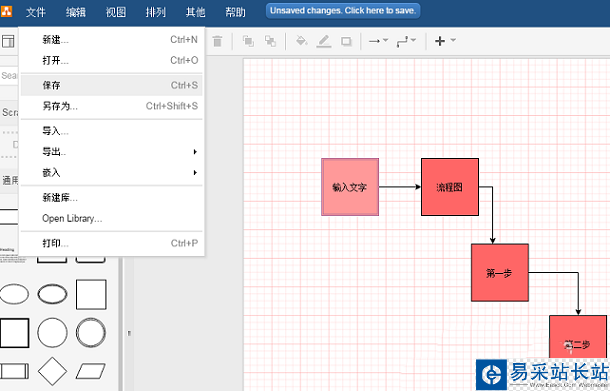Pick the ellipse shape in sidebar
This screenshot has height=391, width=610.
tap(14, 294)
